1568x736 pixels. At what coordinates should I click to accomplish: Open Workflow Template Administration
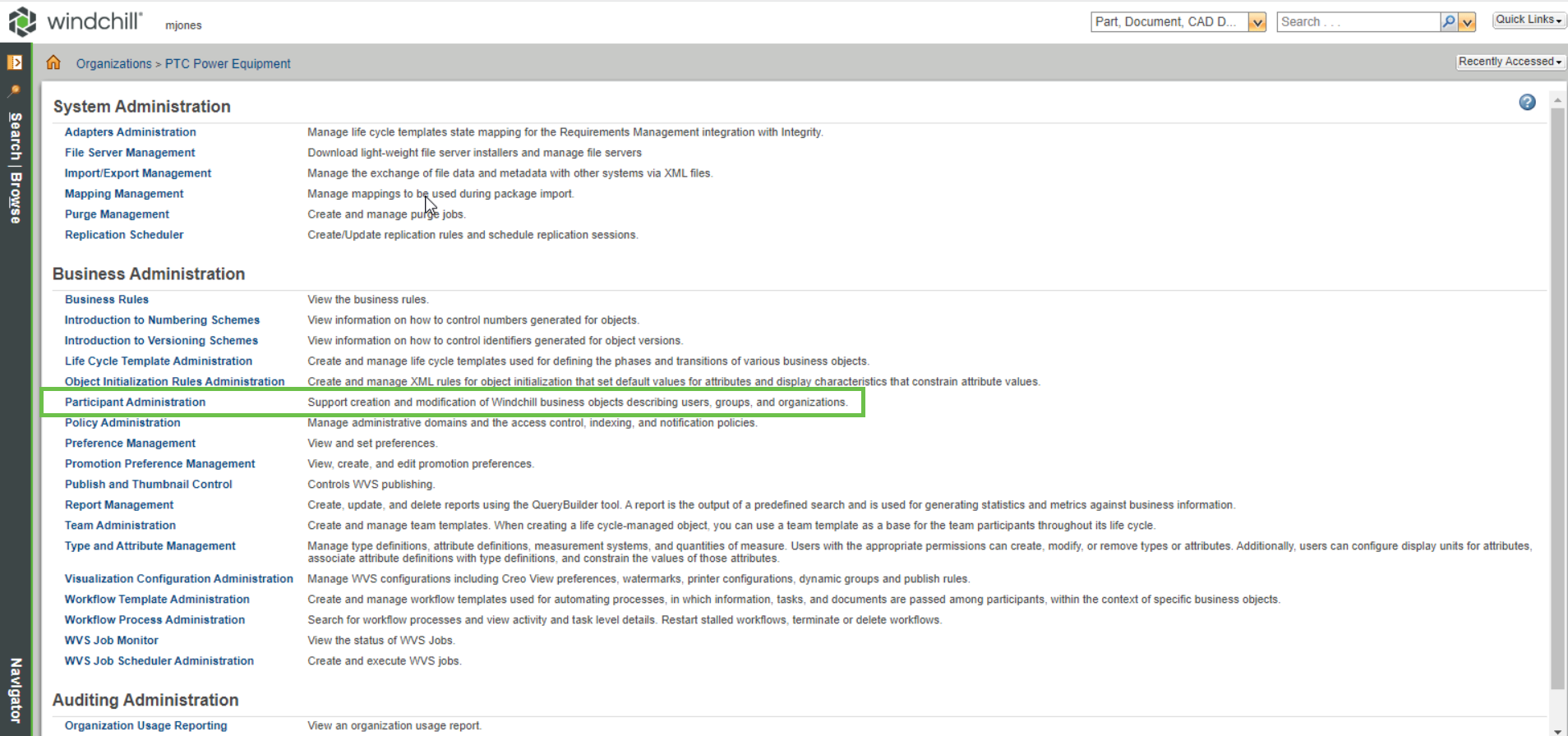pyautogui.click(x=157, y=600)
